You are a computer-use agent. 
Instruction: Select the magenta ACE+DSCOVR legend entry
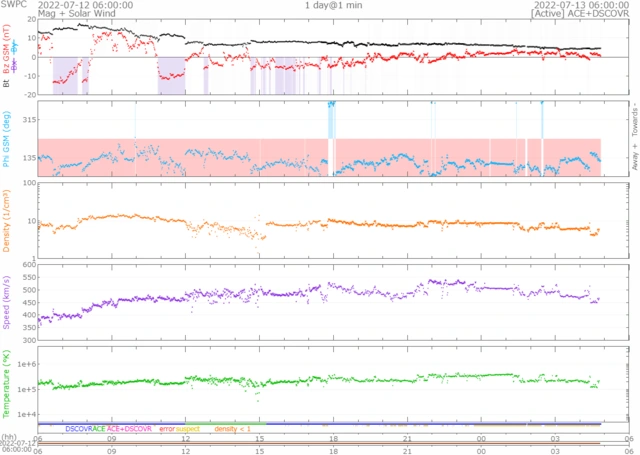[129, 429]
